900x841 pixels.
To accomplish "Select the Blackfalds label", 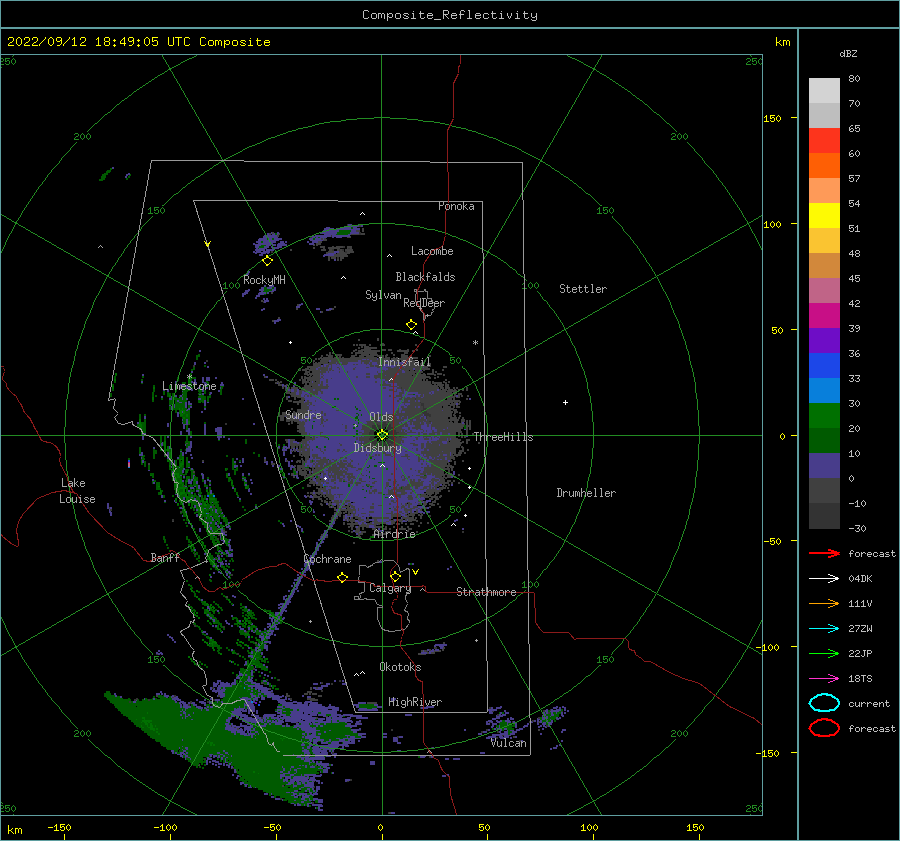I will click(425, 277).
